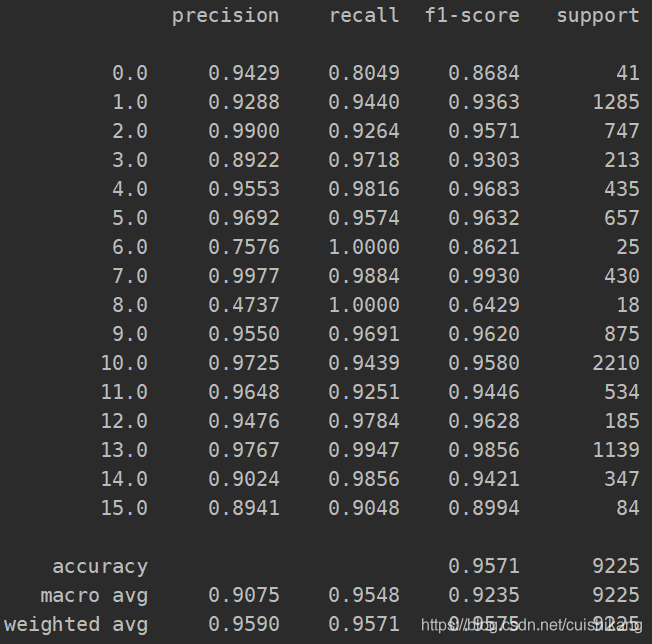Select class label 7.0 row name

(x=130, y=276)
